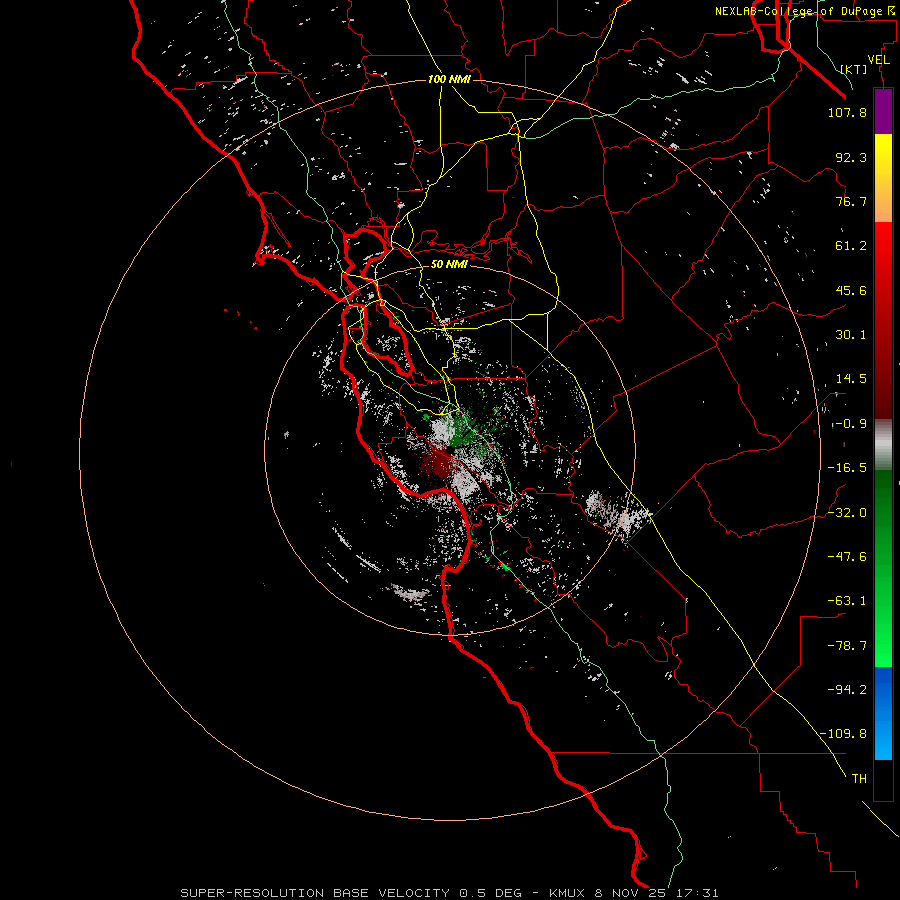Image resolution: width=900 pixels, height=900 pixels.
Task: Click the 30.1 velocity scale value
Action: (x=851, y=335)
